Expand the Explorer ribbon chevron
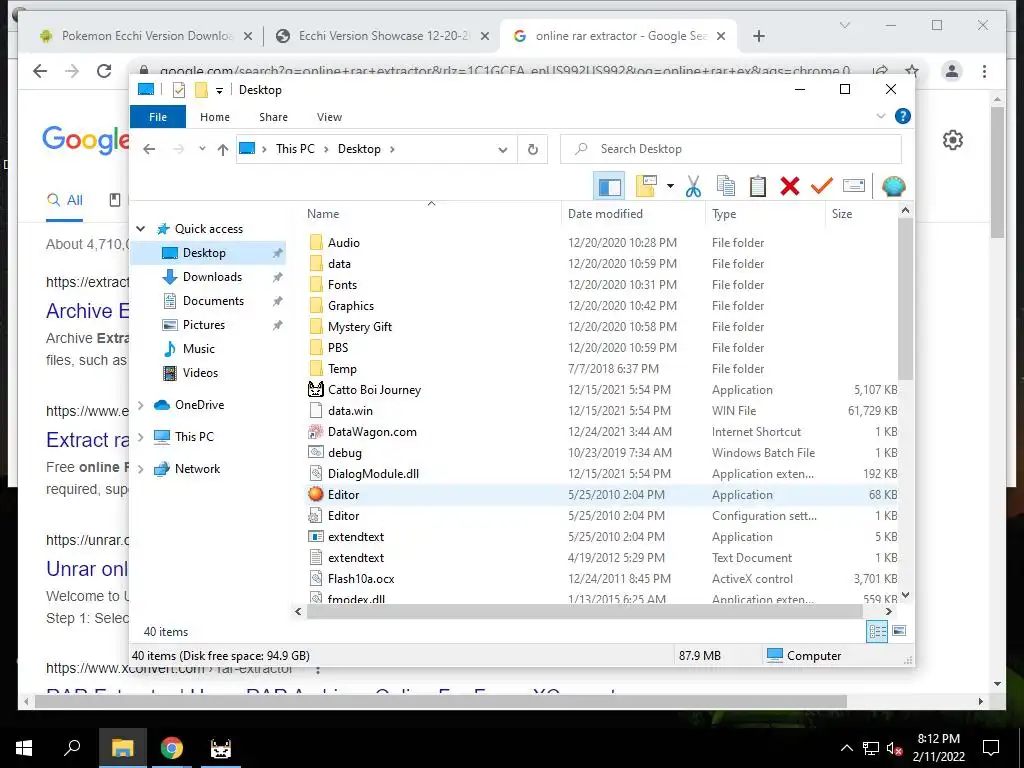 [881, 116]
